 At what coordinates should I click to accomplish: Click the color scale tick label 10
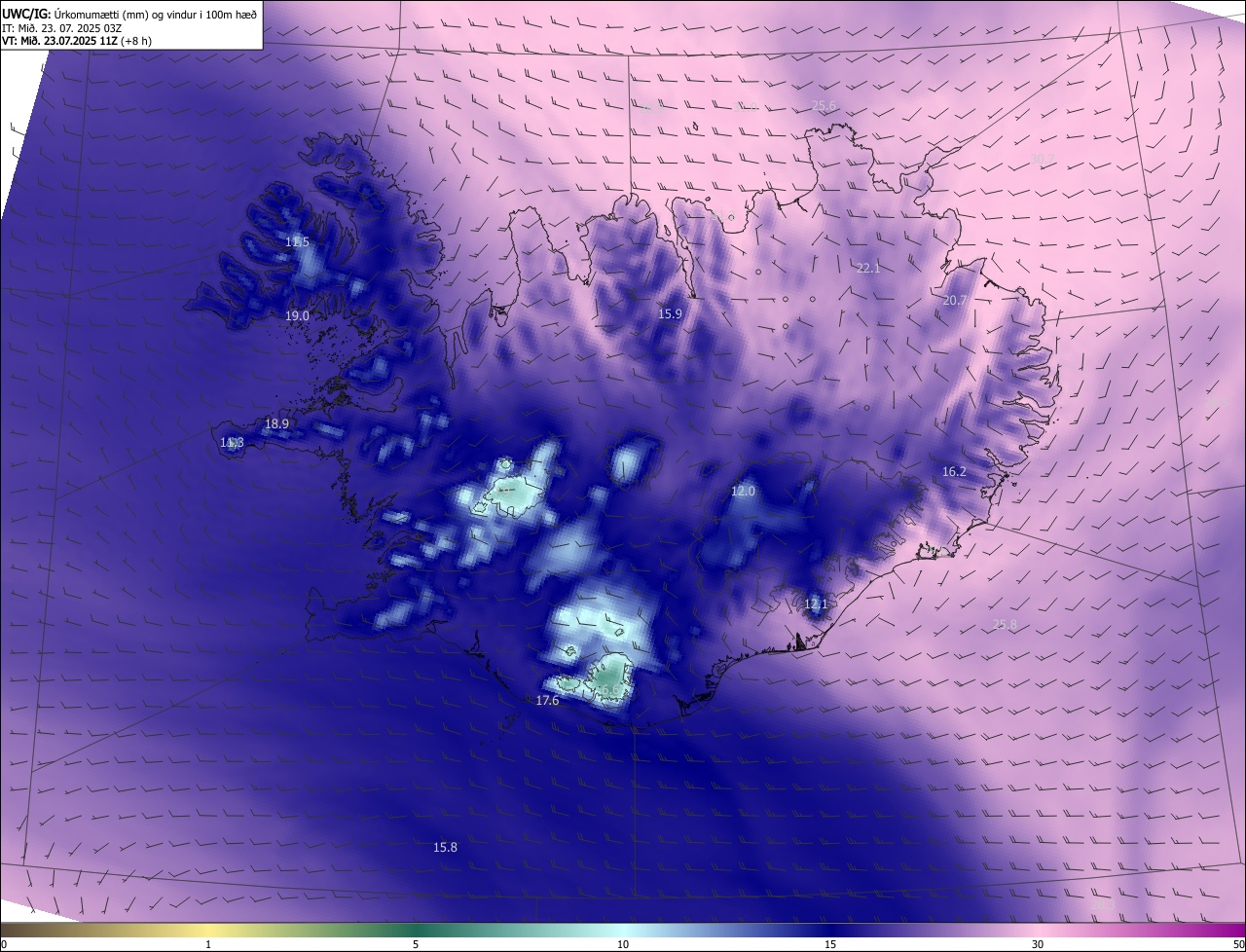coord(623,944)
